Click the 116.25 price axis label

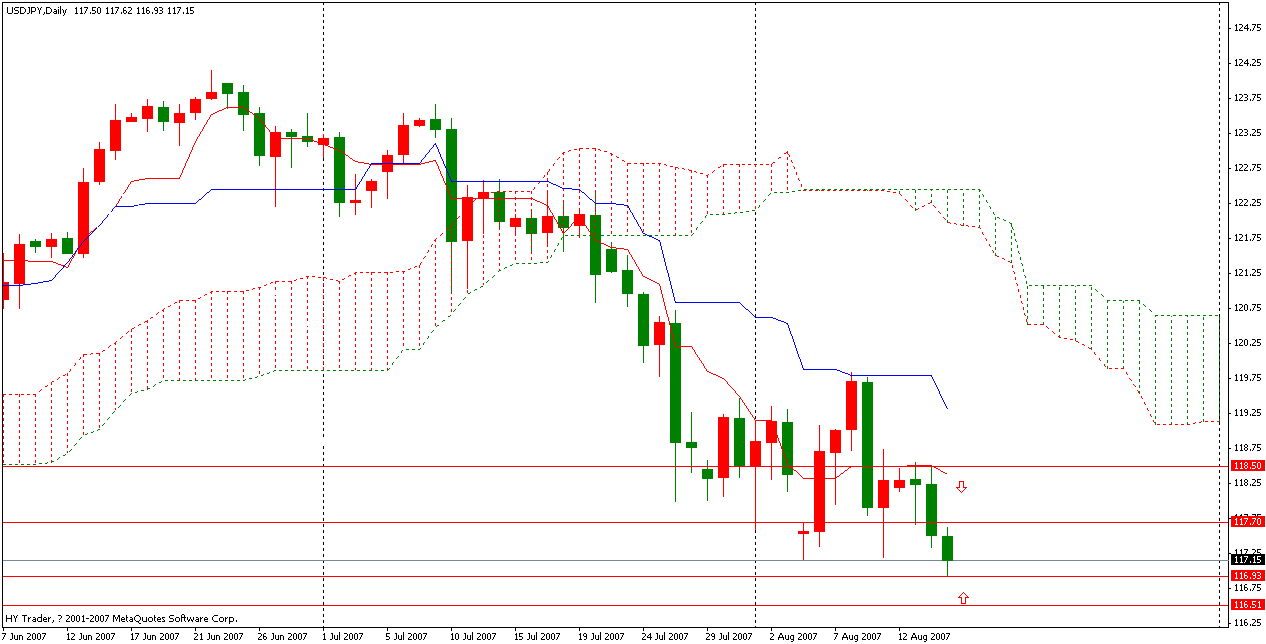click(1247, 623)
